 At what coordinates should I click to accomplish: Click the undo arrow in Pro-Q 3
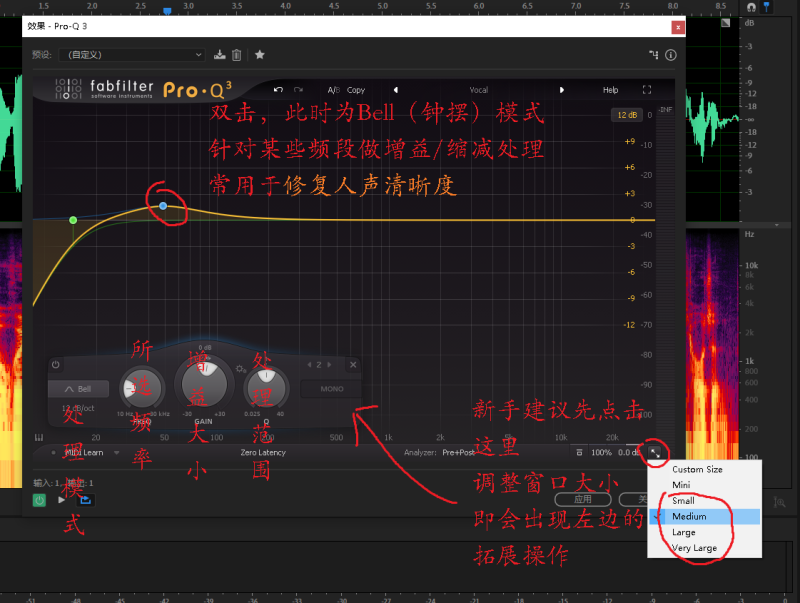click(x=278, y=90)
